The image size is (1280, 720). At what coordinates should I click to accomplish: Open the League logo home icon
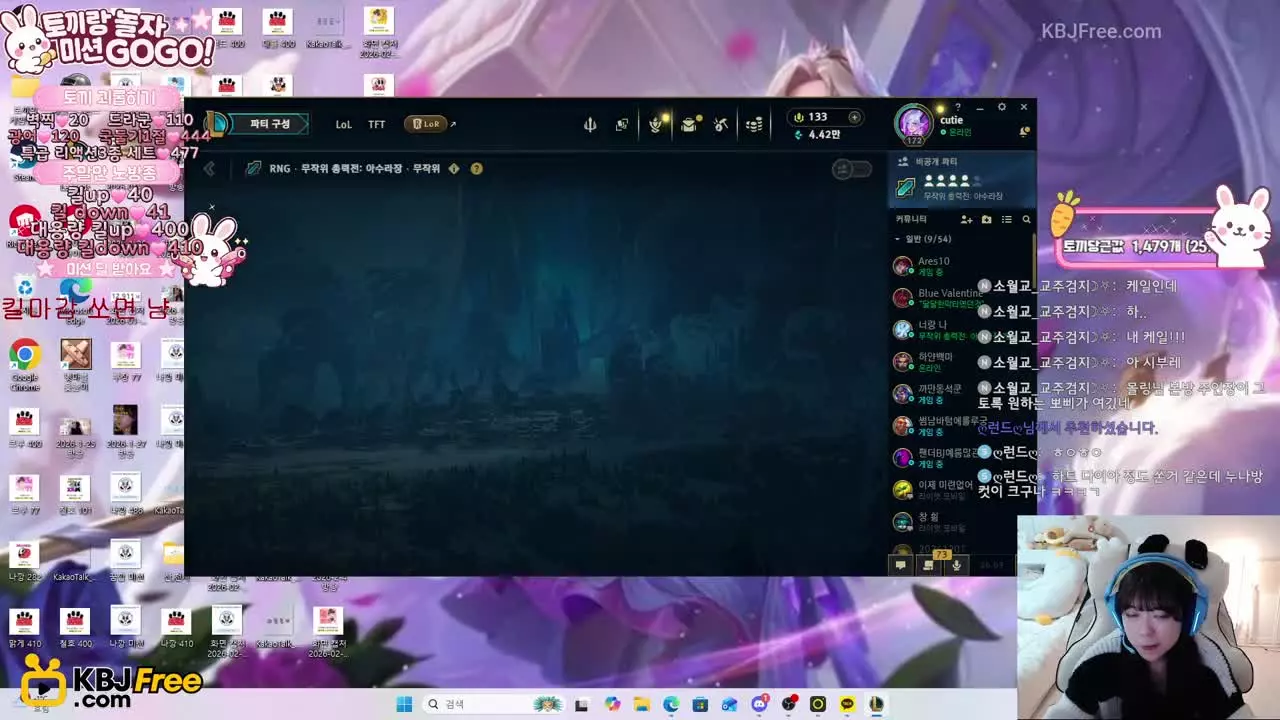216,124
